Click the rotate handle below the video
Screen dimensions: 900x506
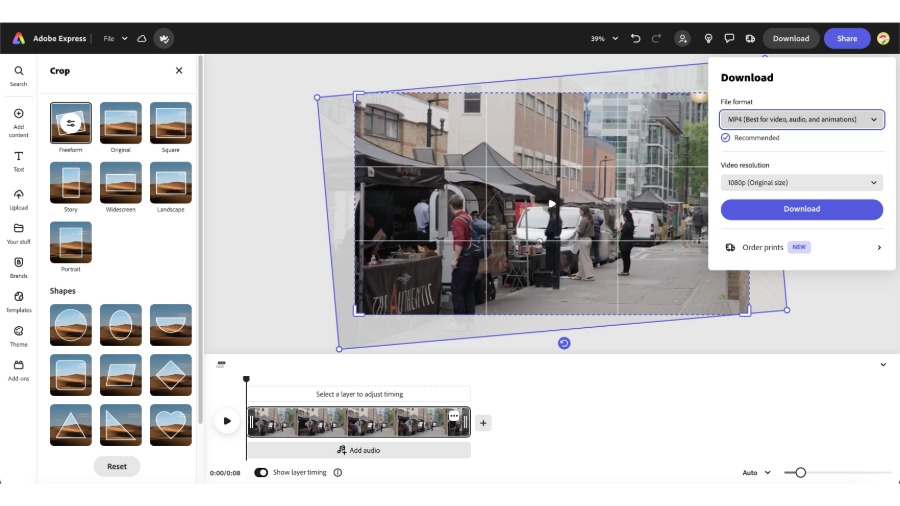coord(564,343)
